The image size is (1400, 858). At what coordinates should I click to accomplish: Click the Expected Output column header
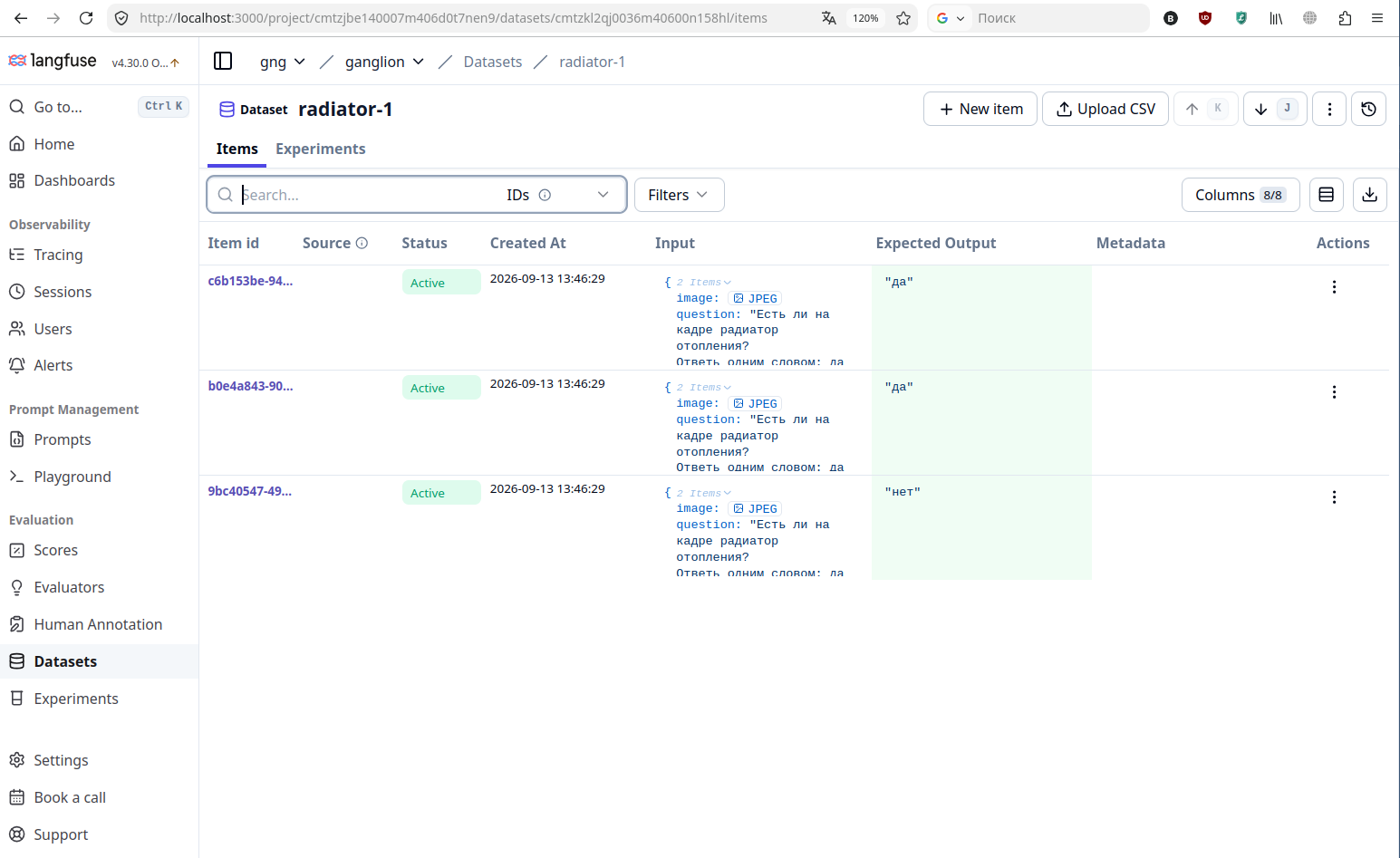coord(936,243)
